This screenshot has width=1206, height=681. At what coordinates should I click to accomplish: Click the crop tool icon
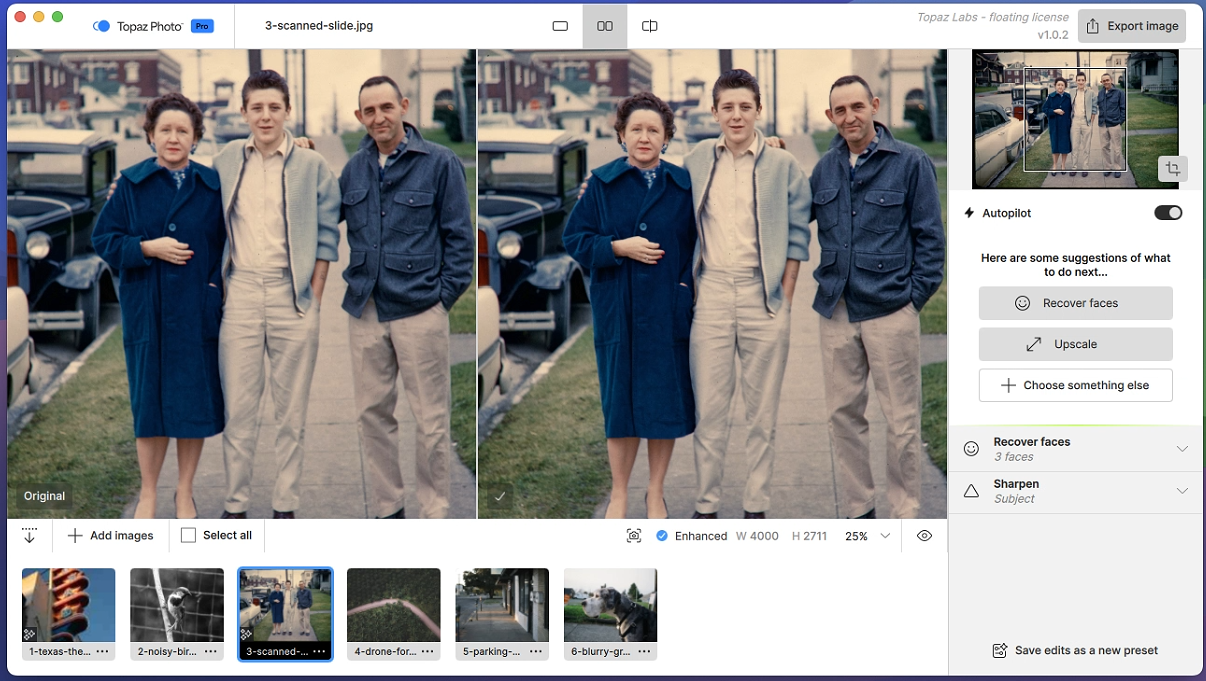pyautogui.click(x=1173, y=169)
